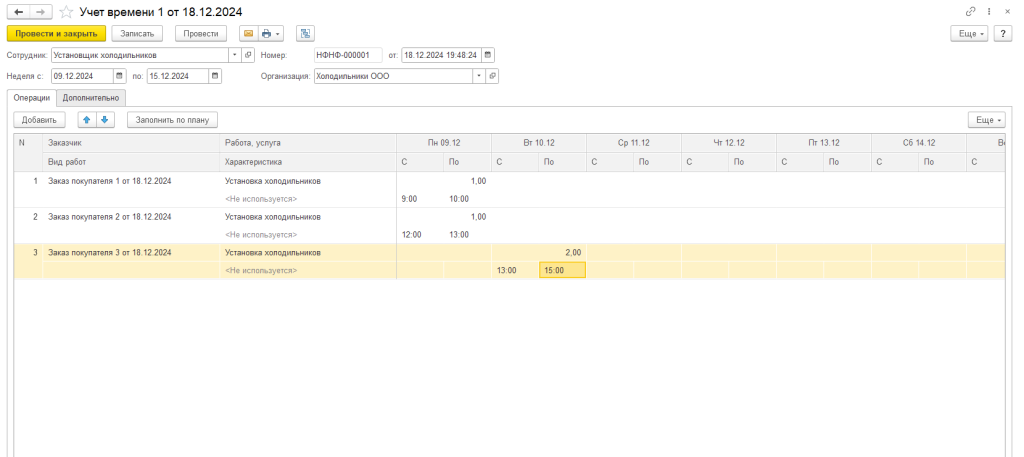Open the document structure report icon
Screen dimensions: 1024x457
pos(305,34)
